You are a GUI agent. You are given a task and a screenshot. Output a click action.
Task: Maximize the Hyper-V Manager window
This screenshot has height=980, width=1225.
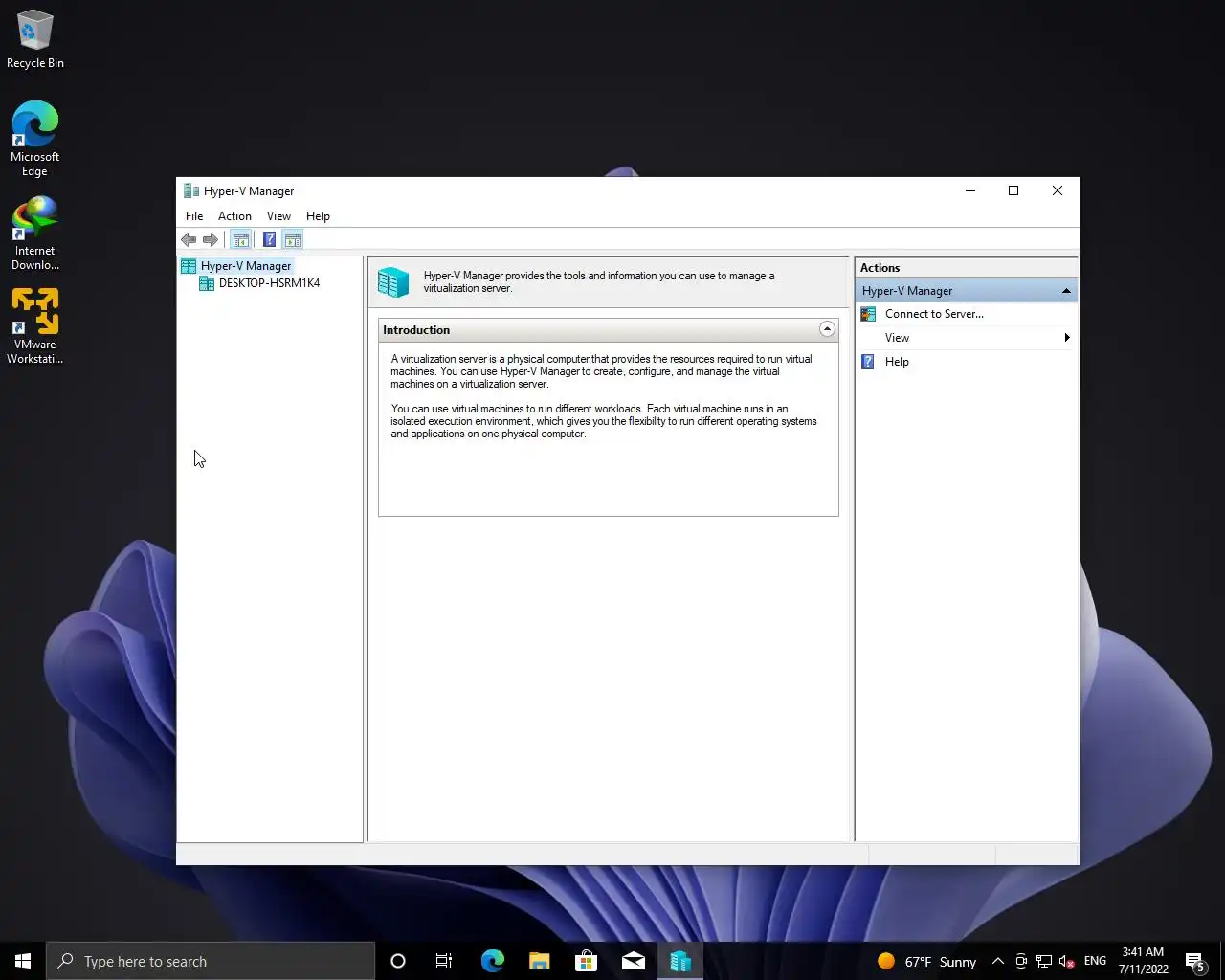pos(1013,190)
